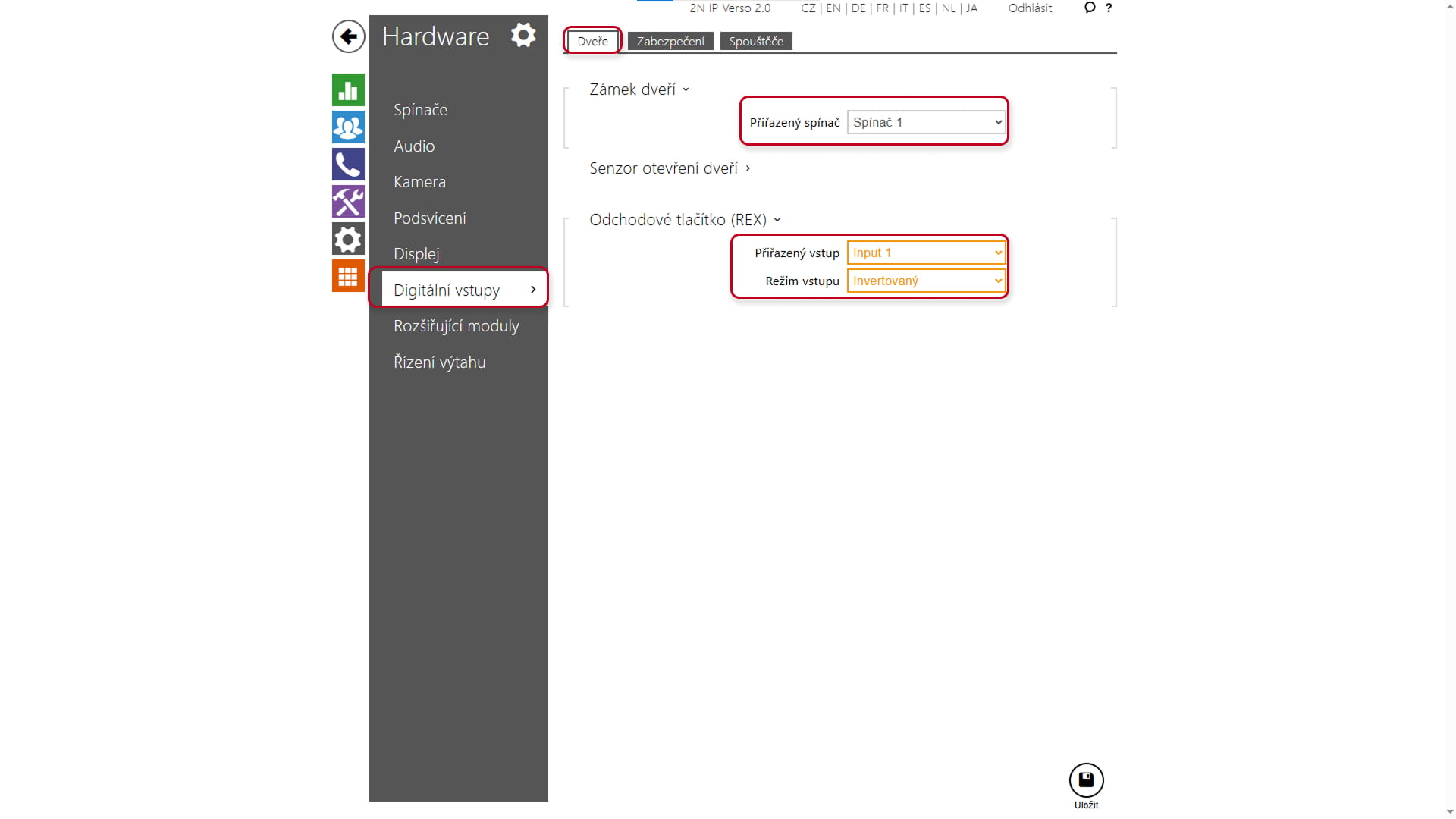Screen dimensions: 1456x819
Task: Open the purple Services tools icon
Action: tap(348, 202)
